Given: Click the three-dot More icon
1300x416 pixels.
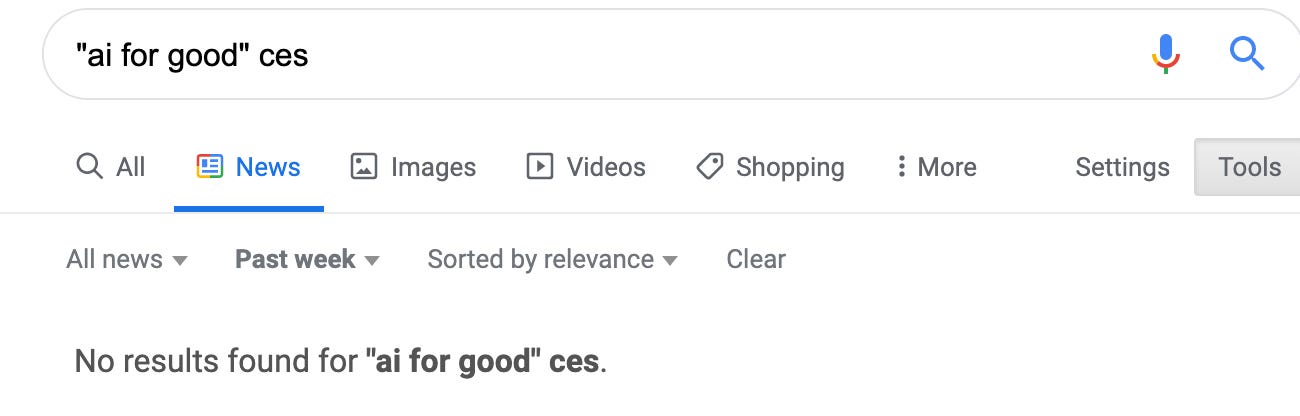Looking at the screenshot, I should coord(901,166).
